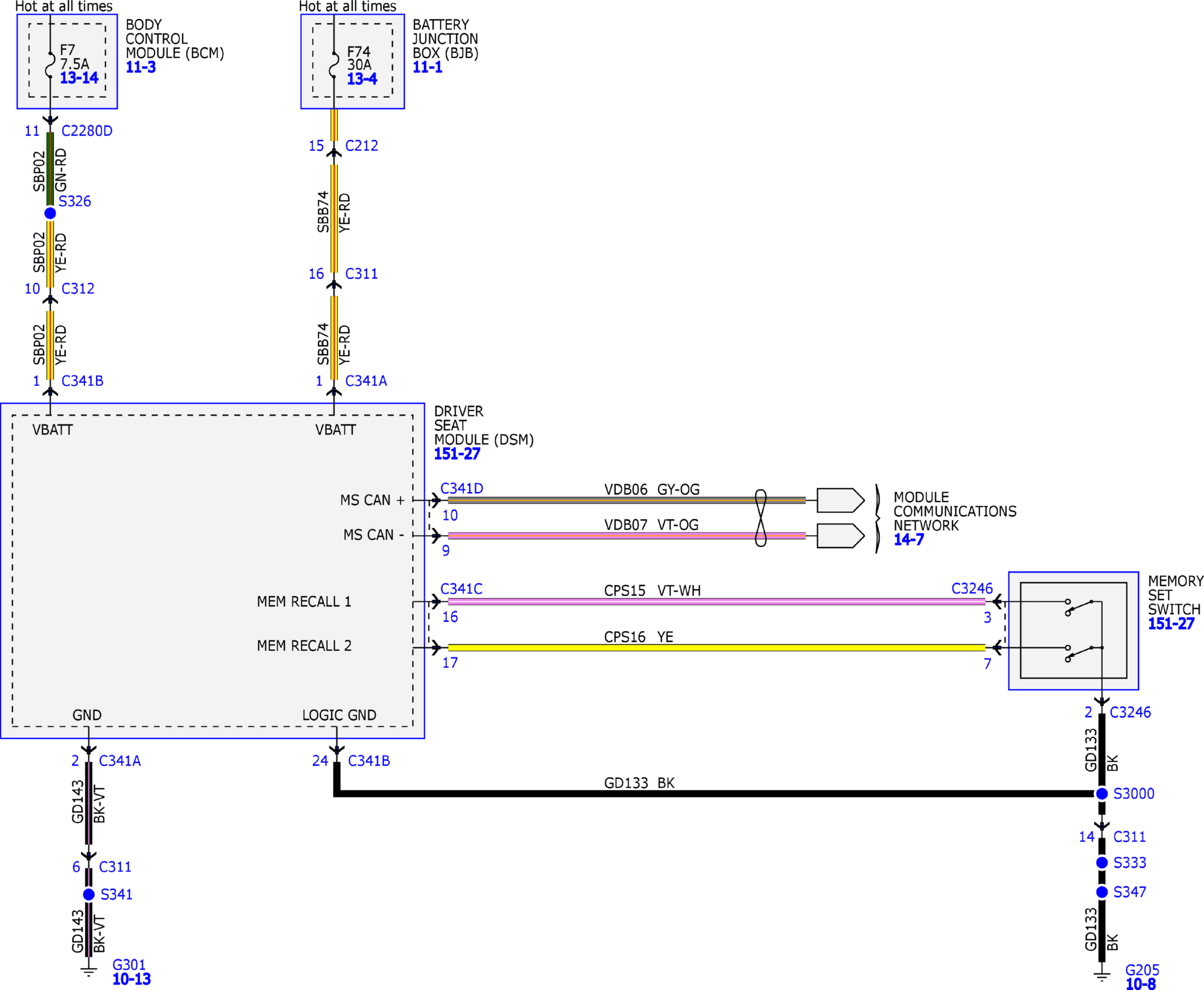This screenshot has height=990, width=1204.
Task: Click the S3000 blue splice dot
Action: point(1102,794)
